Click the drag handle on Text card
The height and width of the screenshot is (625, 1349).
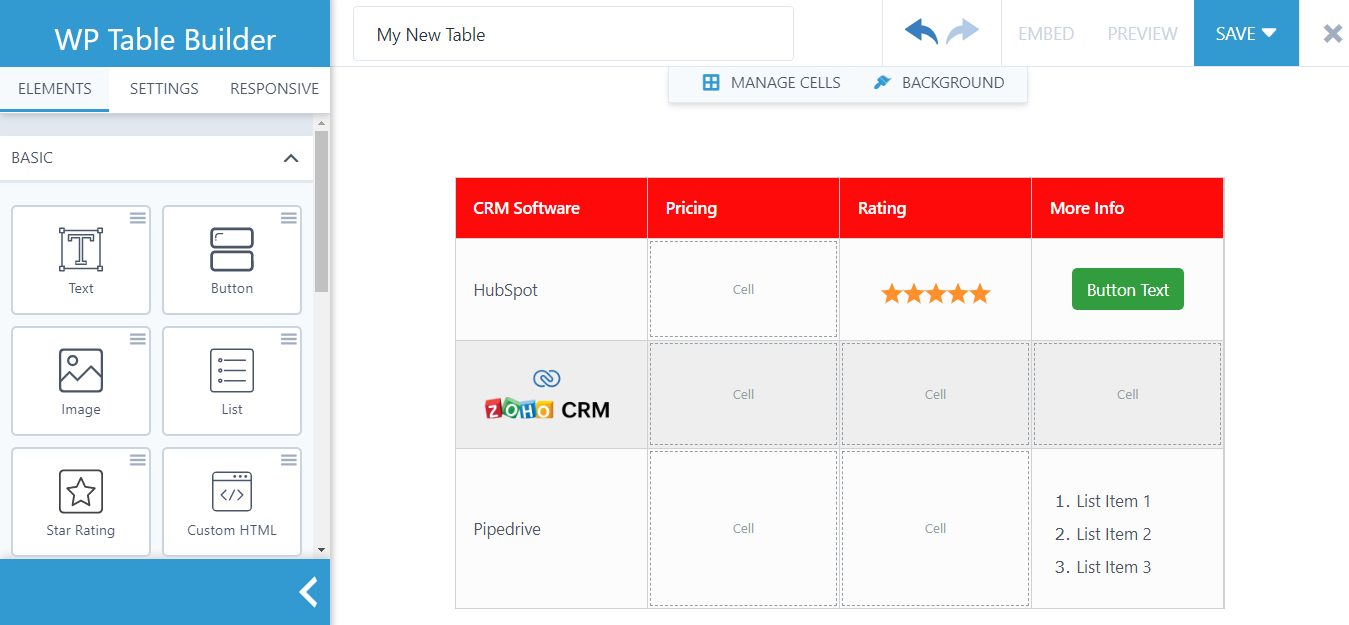point(138,218)
